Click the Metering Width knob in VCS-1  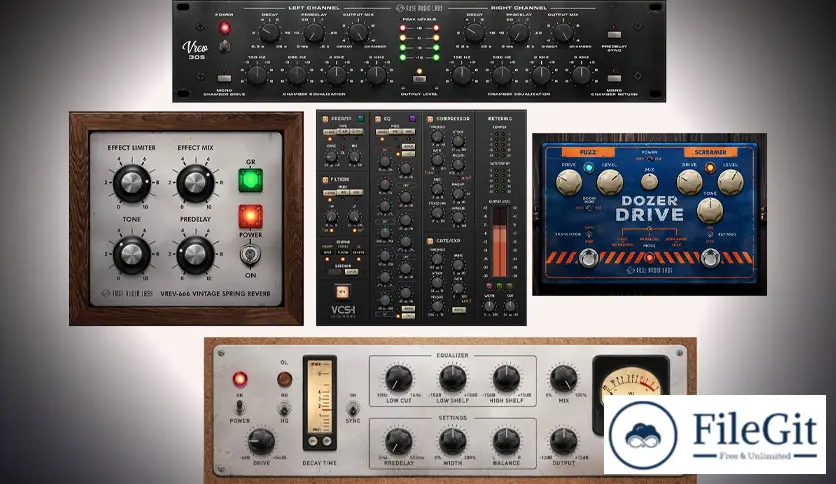489,306
